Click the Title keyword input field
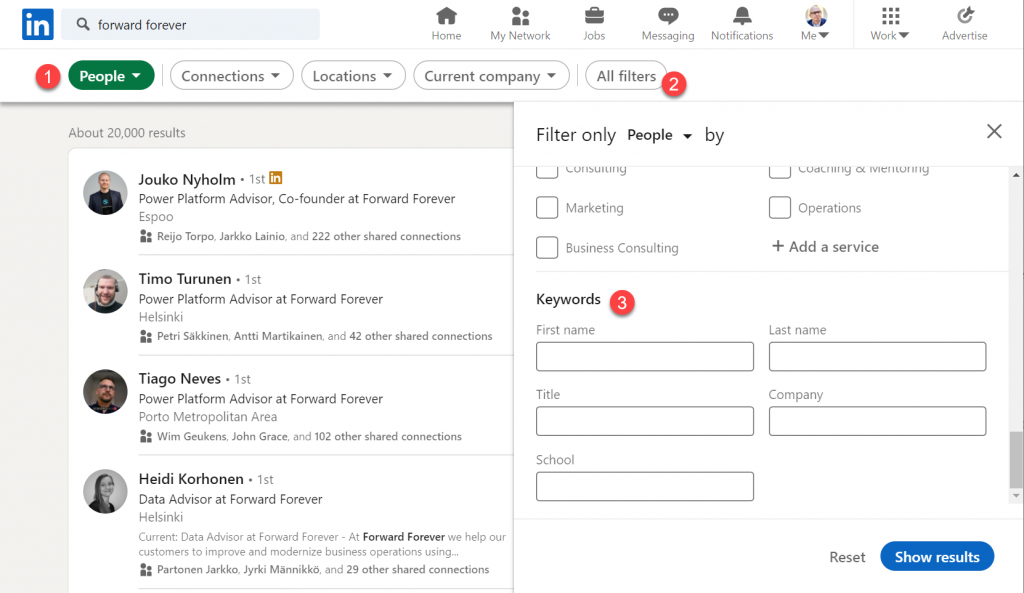This screenshot has height=593, width=1024. (645, 421)
